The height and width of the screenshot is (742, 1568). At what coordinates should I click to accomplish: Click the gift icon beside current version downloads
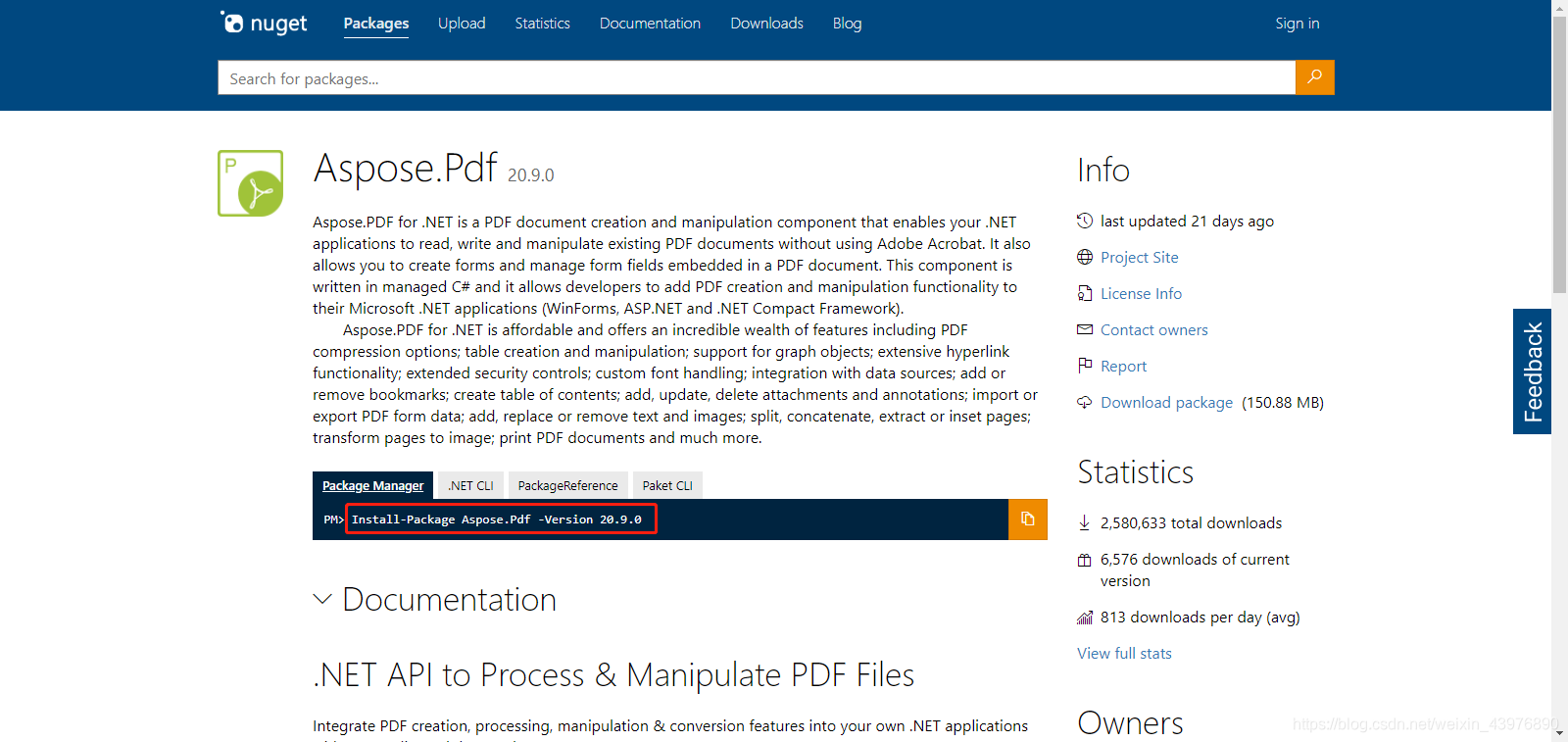tap(1085, 560)
